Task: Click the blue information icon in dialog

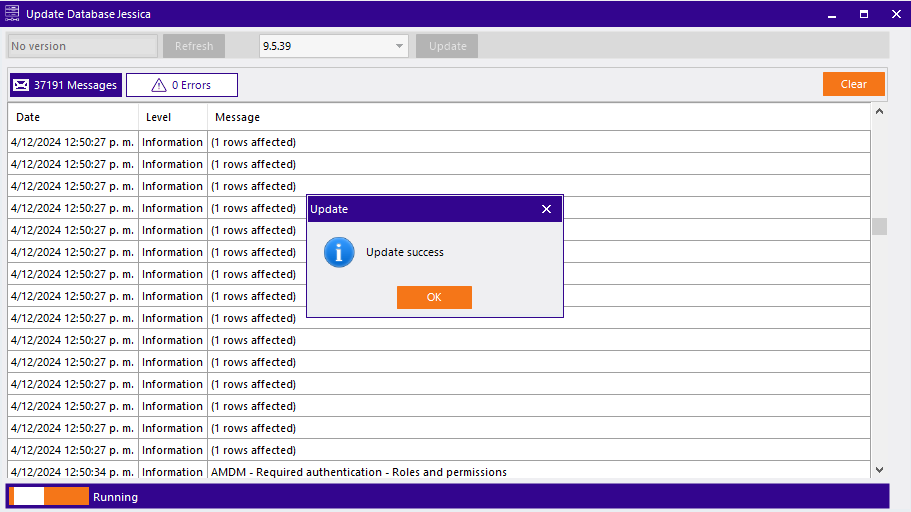Action: coord(339,252)
